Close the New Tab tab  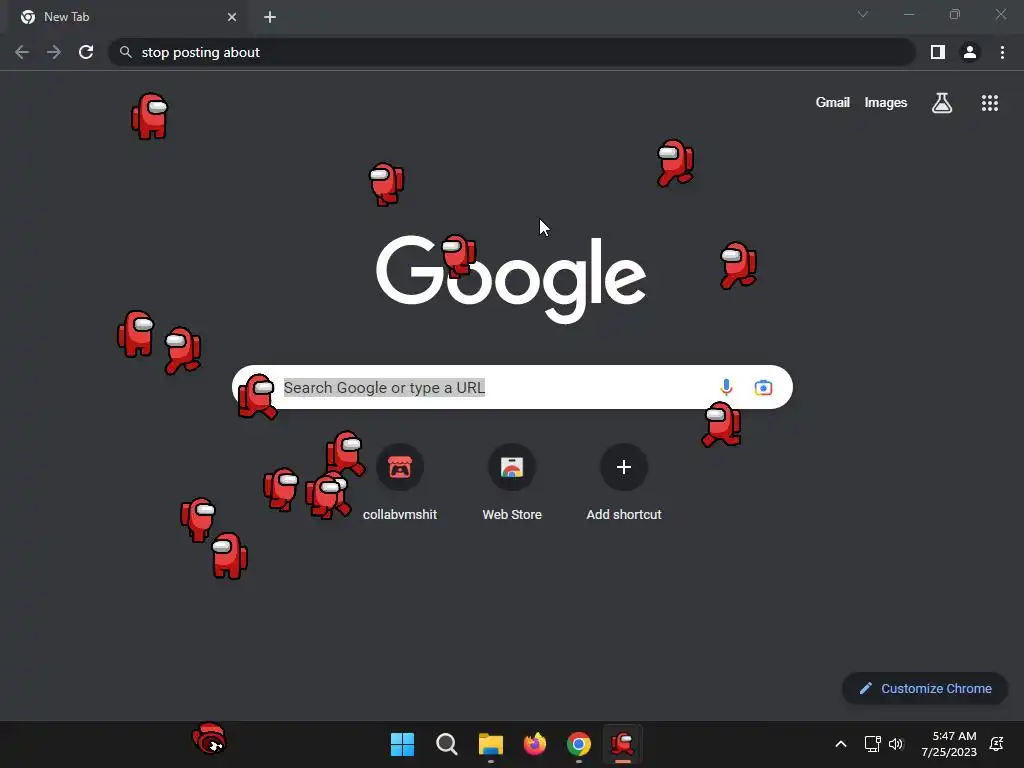point(232,17)
